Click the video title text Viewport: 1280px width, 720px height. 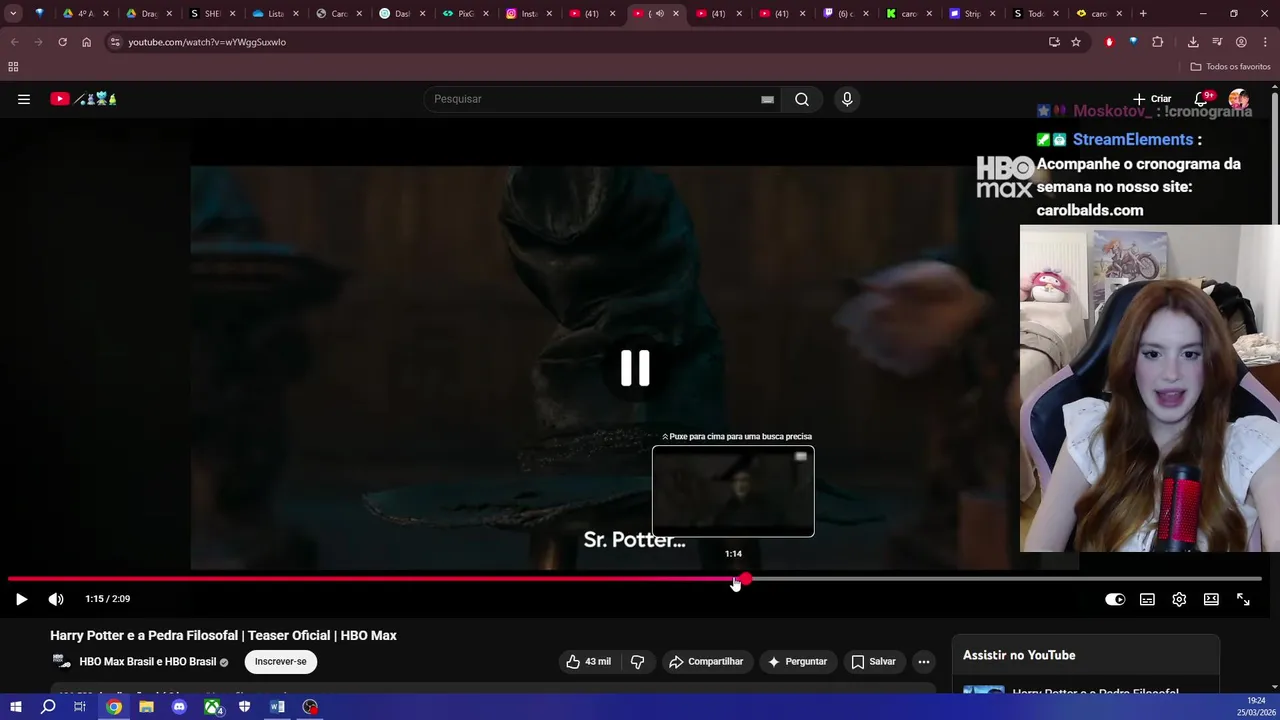pos(223,636)
